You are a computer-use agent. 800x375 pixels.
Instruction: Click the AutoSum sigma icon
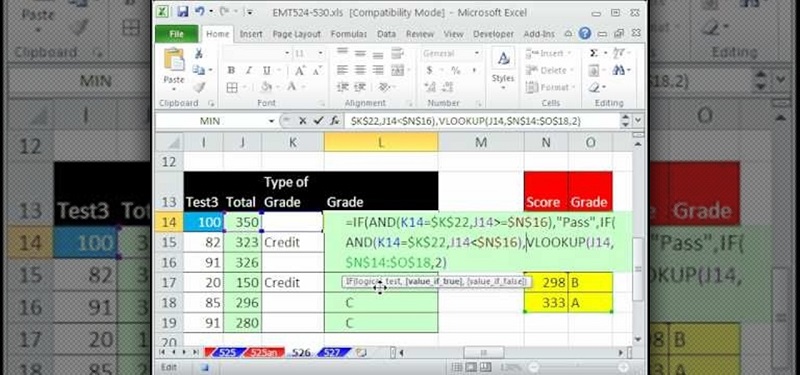tap(594, 53)
